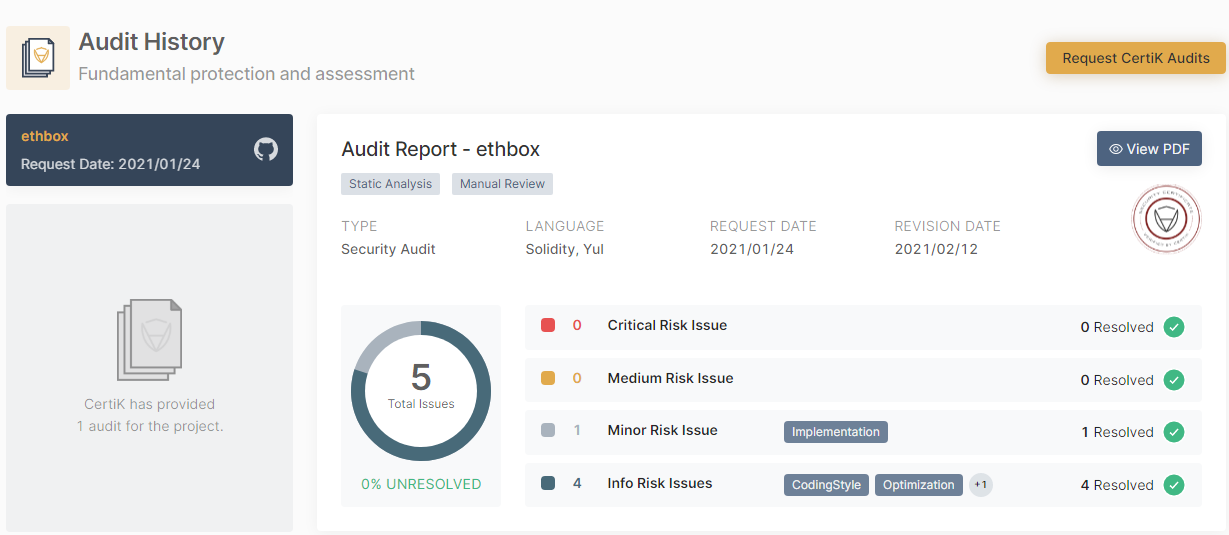Image resolution: width=1229 pixels, height=535 pixels.
Task: Click Request CertiK Audits button
Action: [x=1136, y=58]
